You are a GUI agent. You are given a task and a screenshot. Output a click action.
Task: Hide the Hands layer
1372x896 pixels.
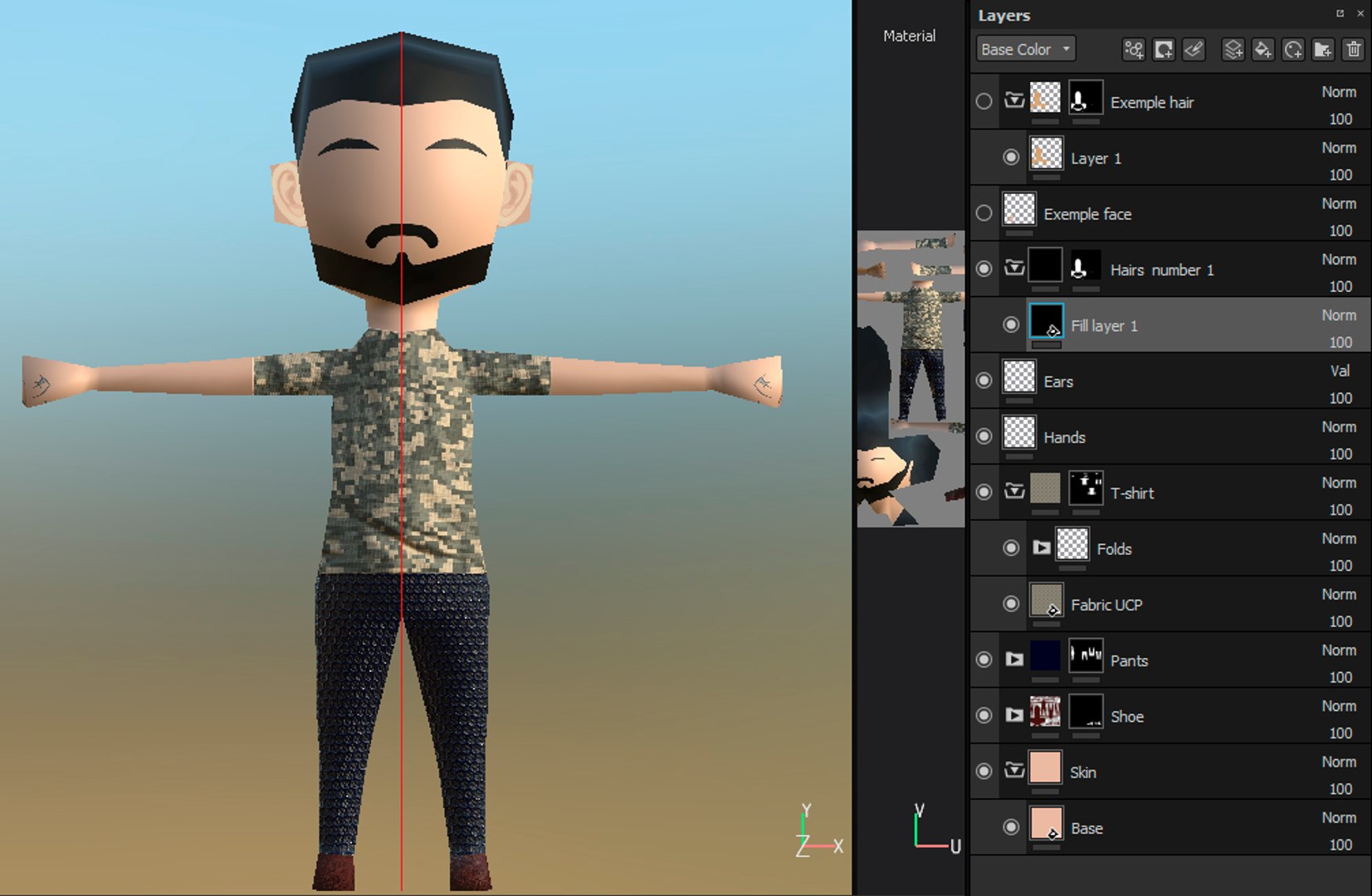984,436
